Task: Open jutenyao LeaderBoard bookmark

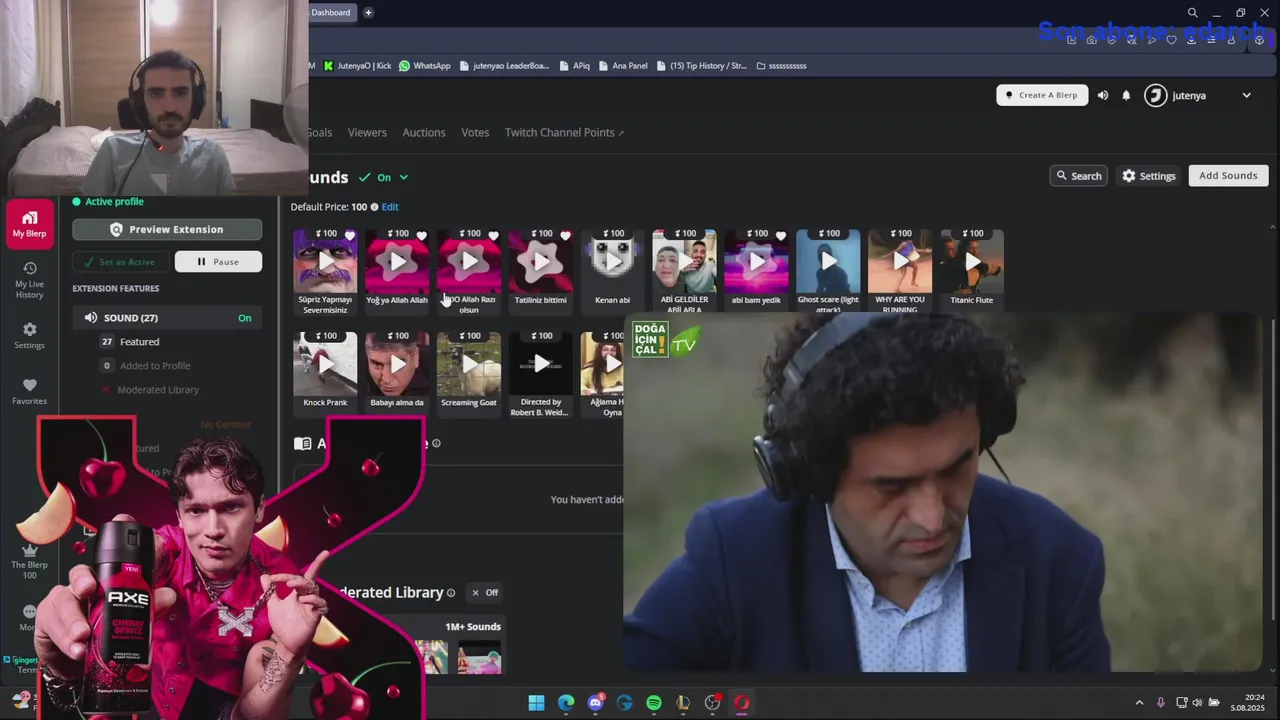Action: [504, 66]
